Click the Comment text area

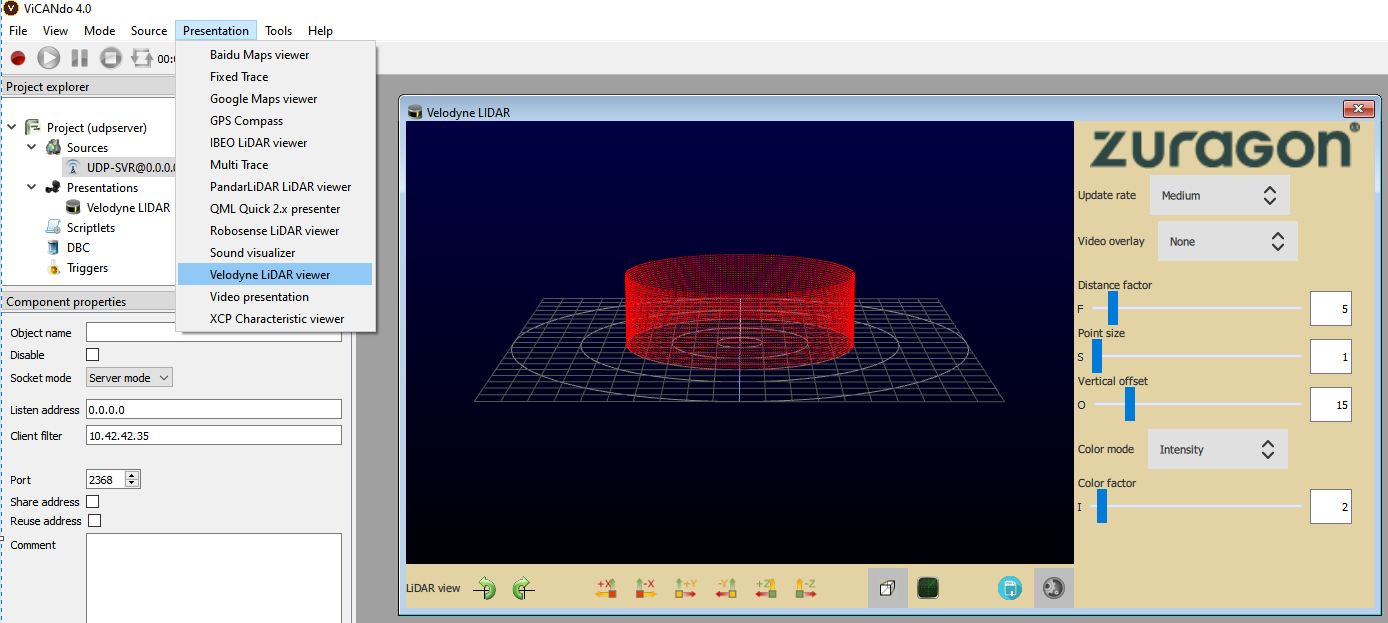coord(214,578)
